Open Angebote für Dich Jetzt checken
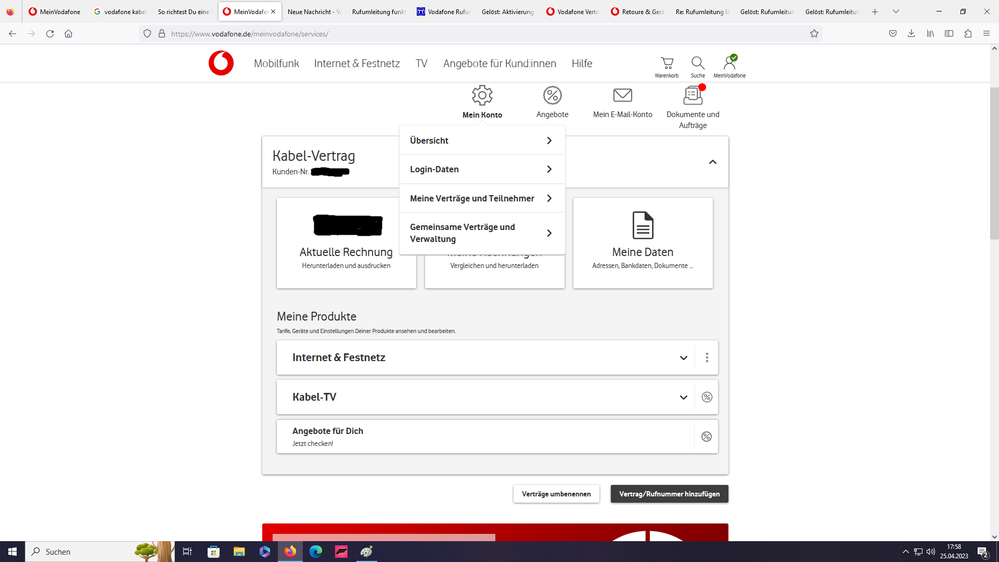The image size is (999, 562). tap(485, 436)
